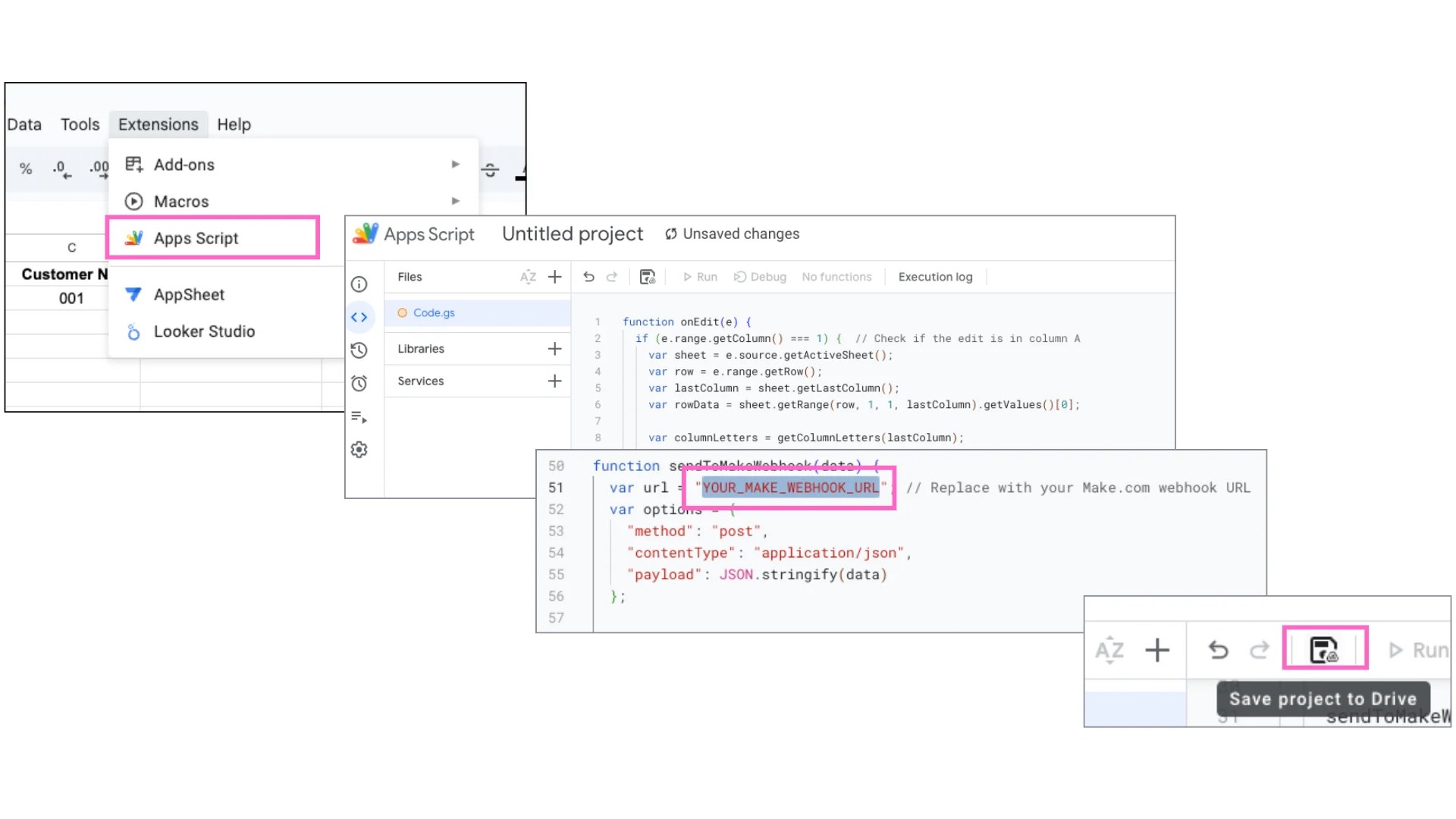Open the No functions dropdown
Viewport: 1456px width, 819px height.
[x=836, y=277]
